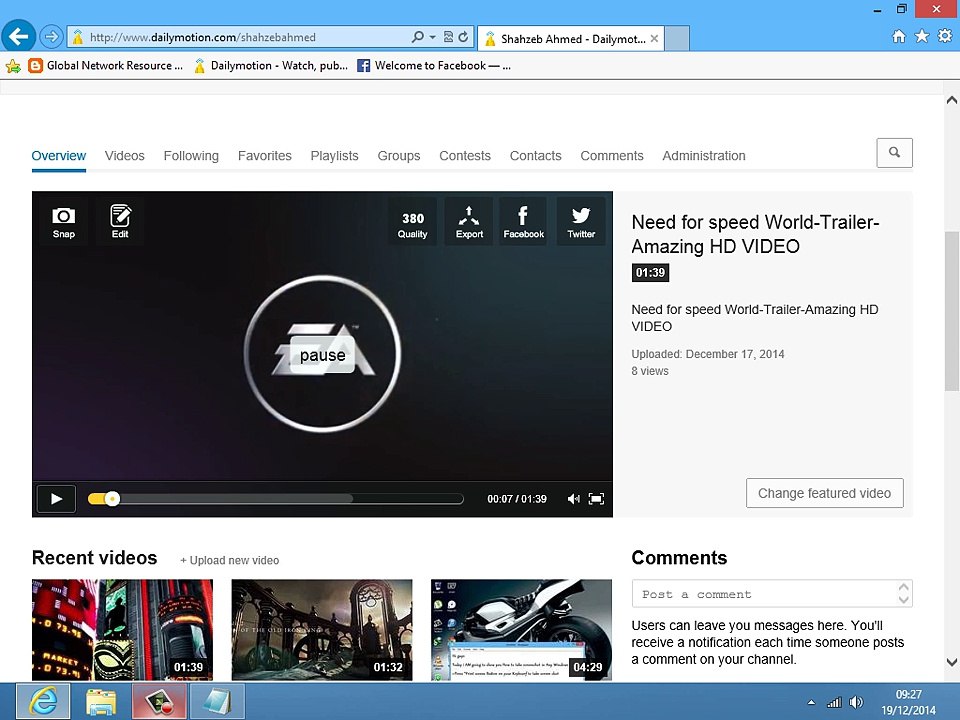
Task: Open the network signal tray icon
Action: click(x=834, y=702)
